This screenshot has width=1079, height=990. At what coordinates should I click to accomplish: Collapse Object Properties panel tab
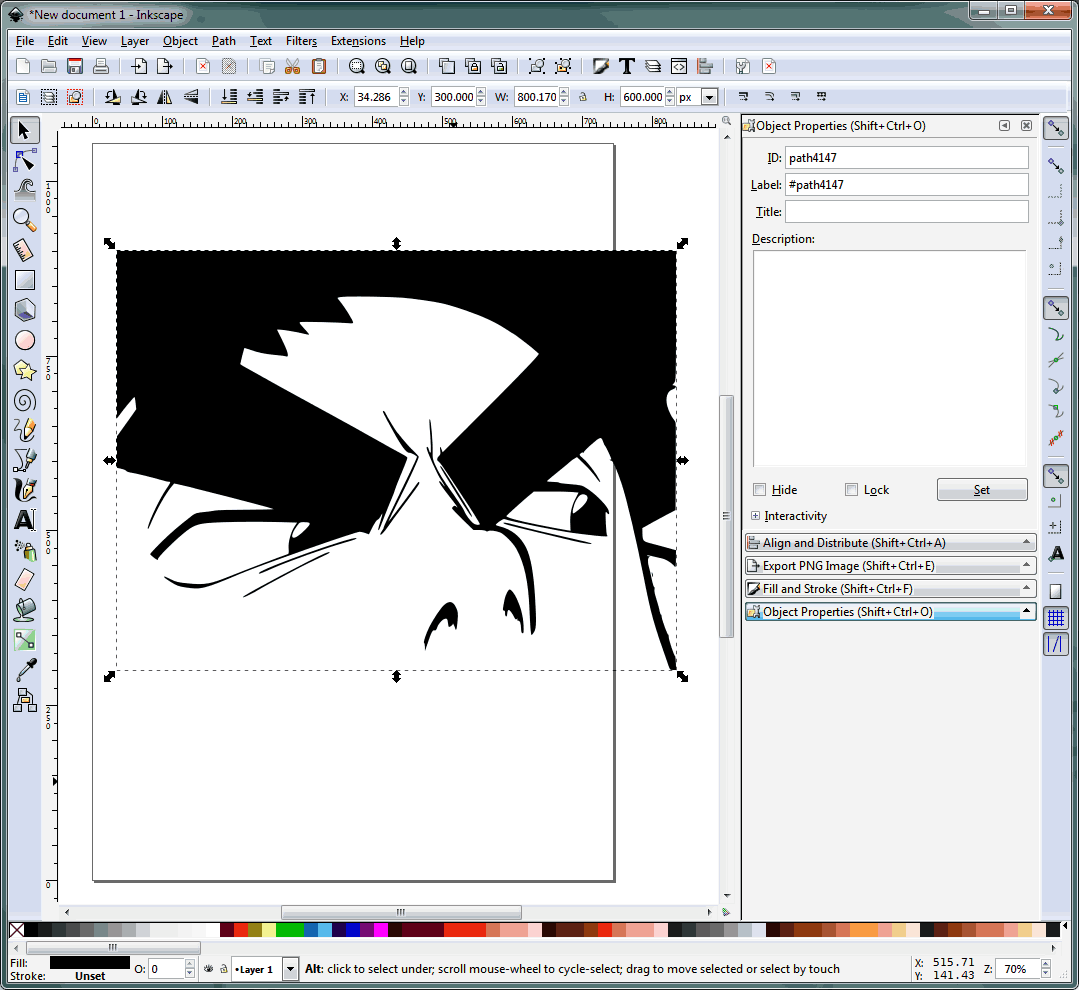click(x=890, y=612)
